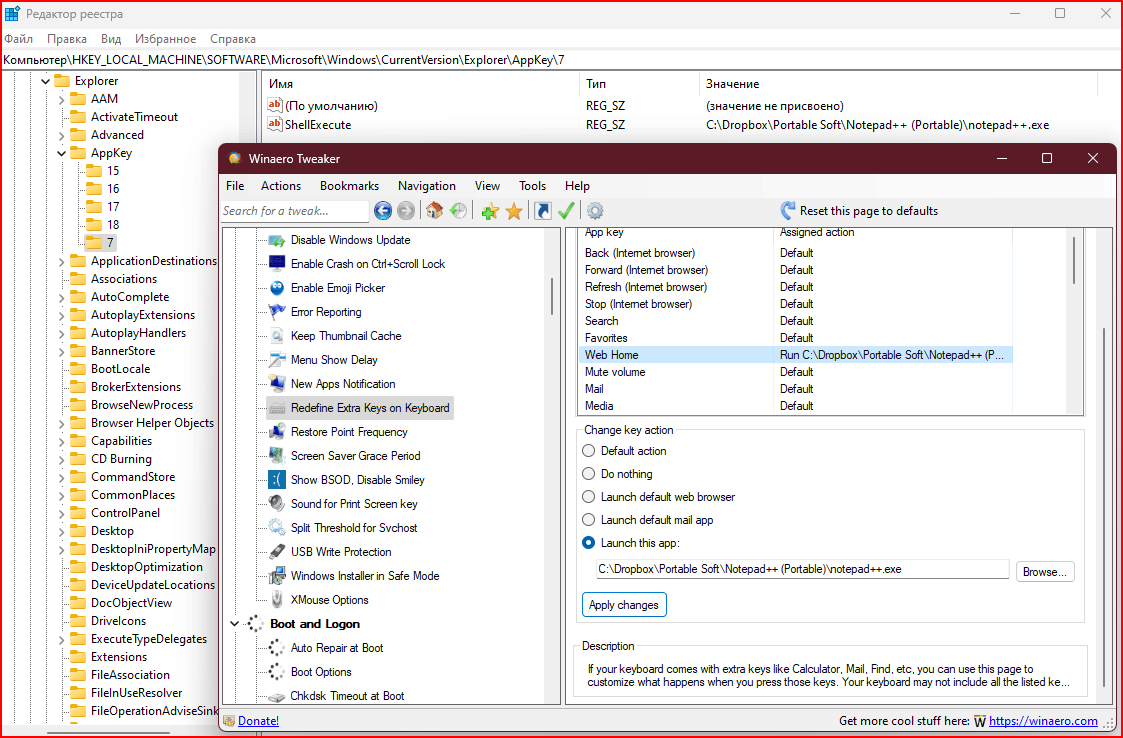Open the Bookmarks menu
The height and width of the screenshot is (738, 1123).
point(350,186)
